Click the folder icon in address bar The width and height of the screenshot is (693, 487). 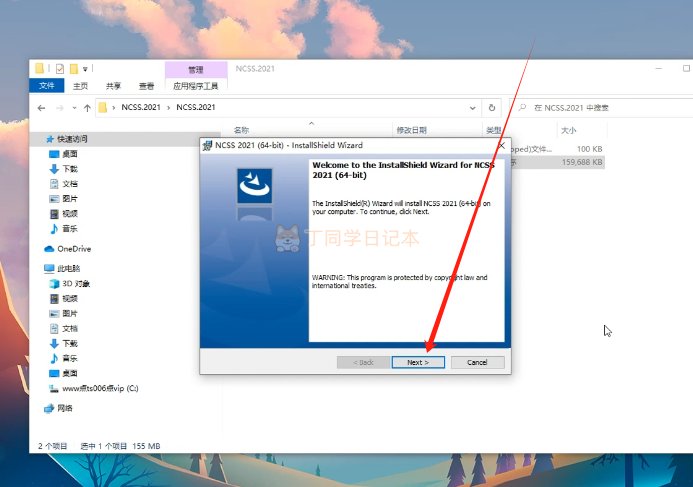[x=103, y=107]
